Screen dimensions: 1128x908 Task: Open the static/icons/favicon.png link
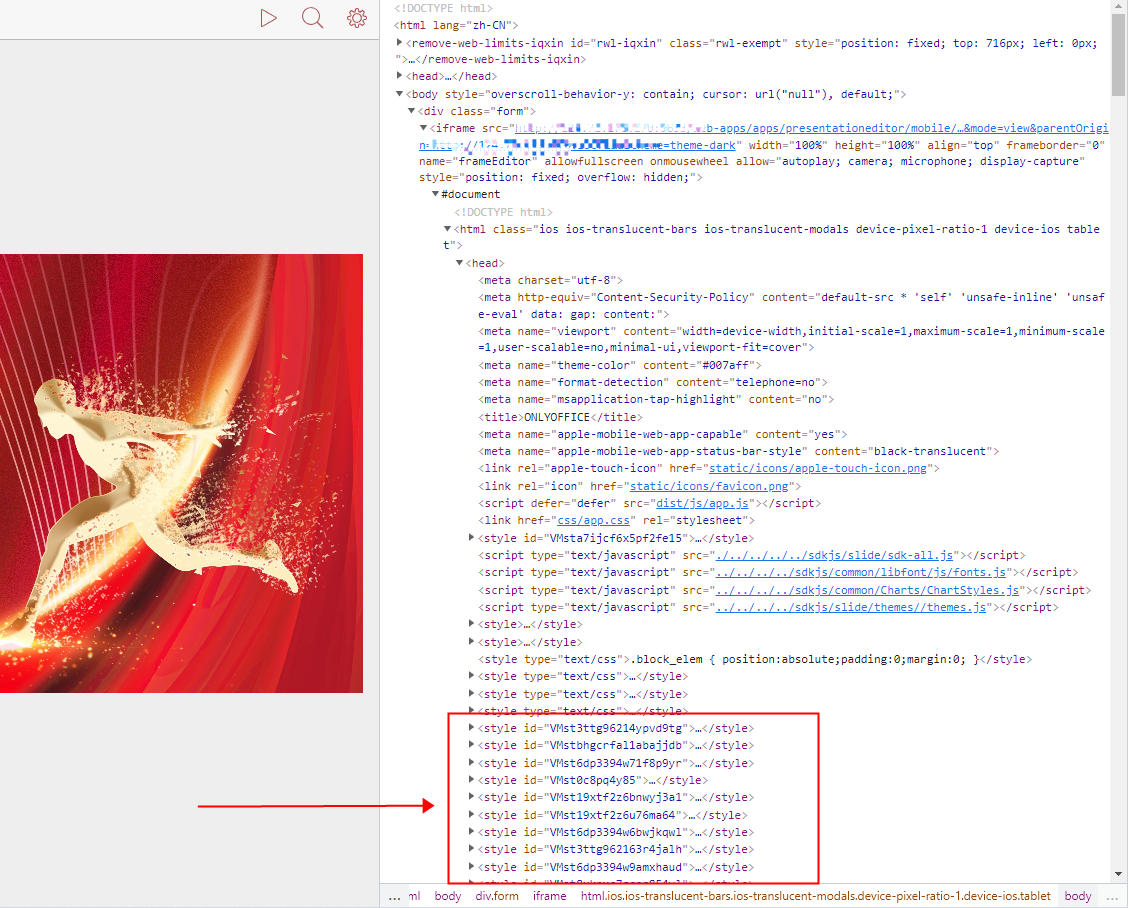(709, 486)
